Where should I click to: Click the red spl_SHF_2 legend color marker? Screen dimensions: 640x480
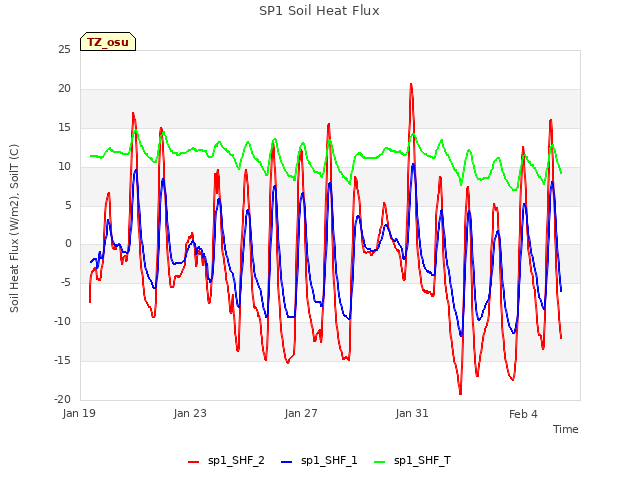pyautogui.click(x=193, y=462)
